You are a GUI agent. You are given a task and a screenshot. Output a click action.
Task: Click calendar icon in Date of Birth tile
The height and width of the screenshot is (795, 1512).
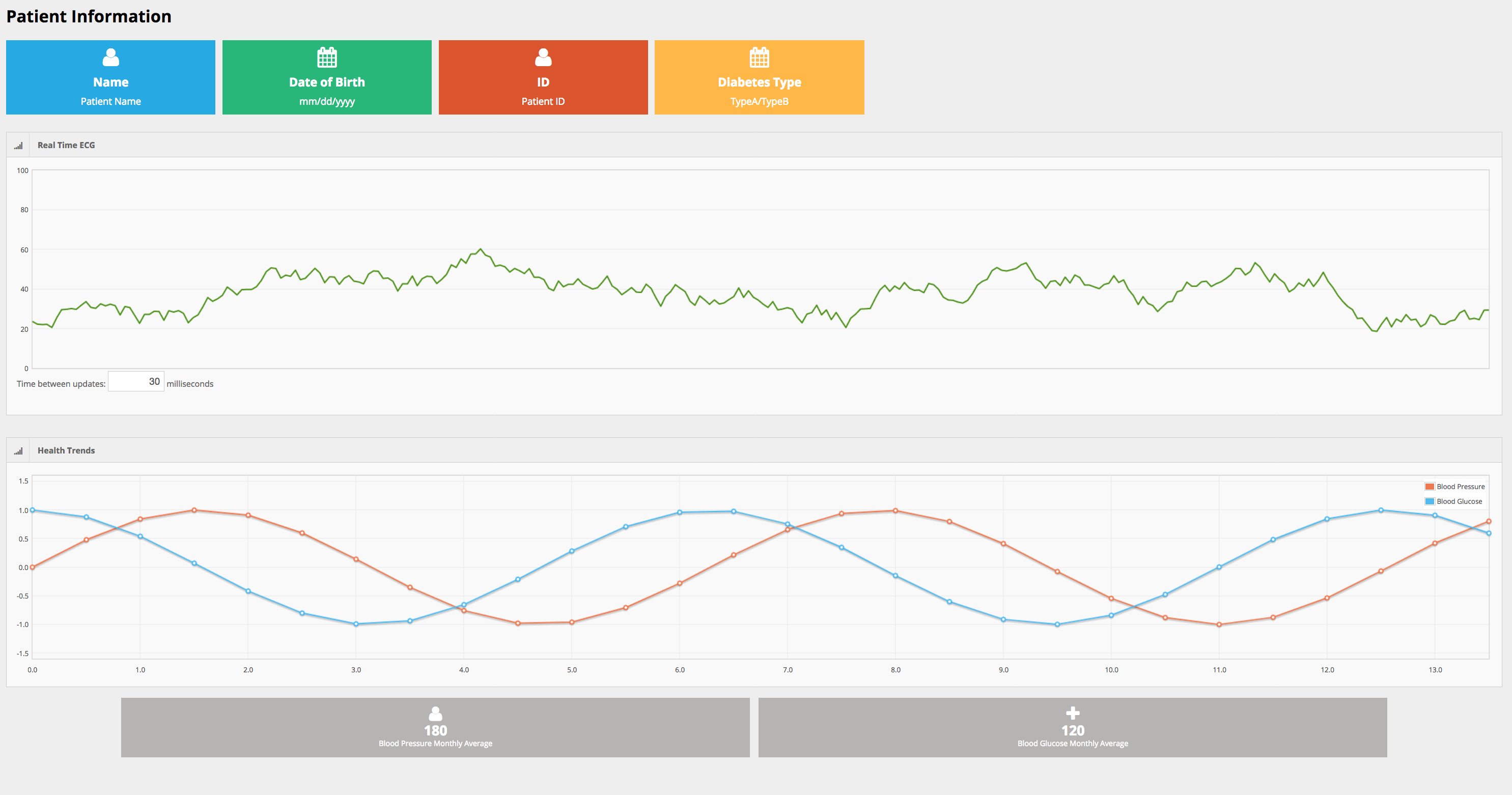tap(327, 57)
